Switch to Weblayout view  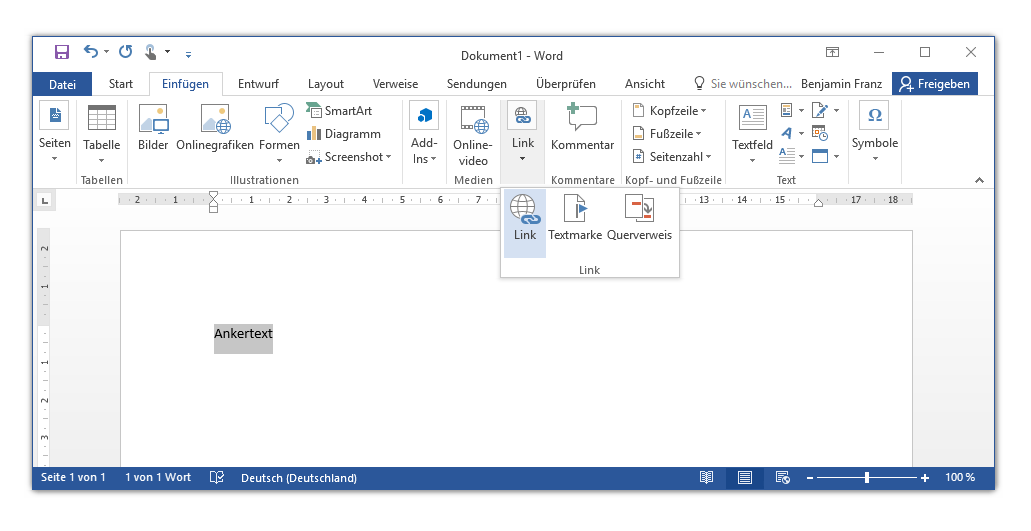[782, 478]
